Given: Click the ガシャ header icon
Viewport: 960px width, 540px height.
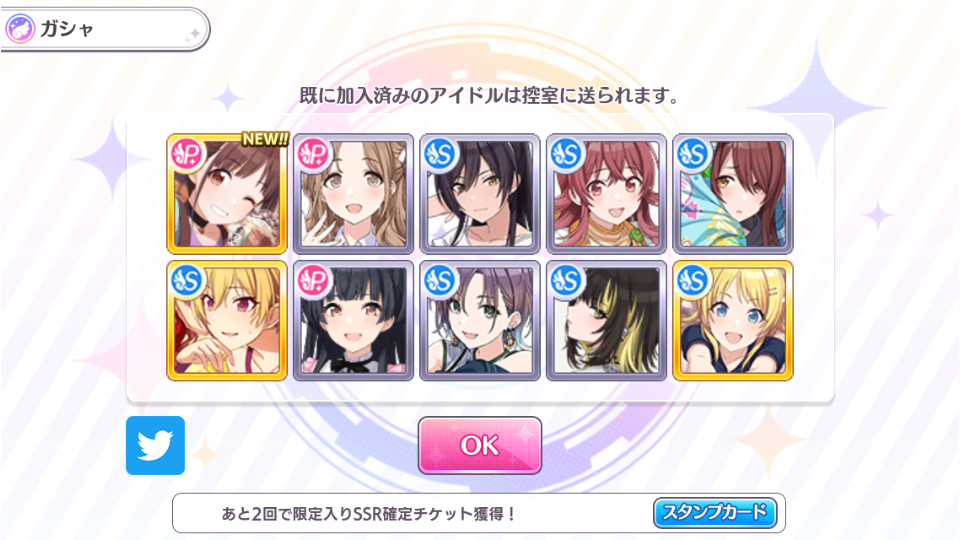Looking at the screenshot, I should [x=20, y=29].
